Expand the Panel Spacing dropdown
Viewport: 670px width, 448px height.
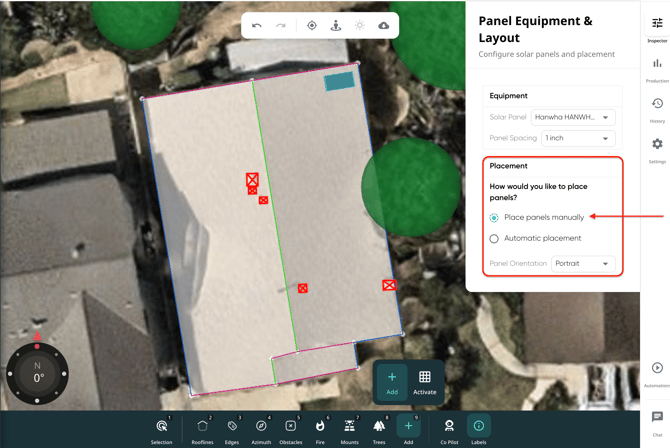click(x=578, y=138)
